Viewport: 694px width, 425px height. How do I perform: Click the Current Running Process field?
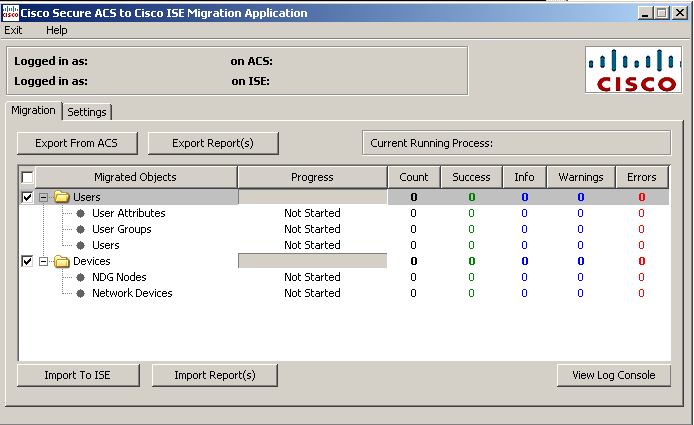(517, 143)
